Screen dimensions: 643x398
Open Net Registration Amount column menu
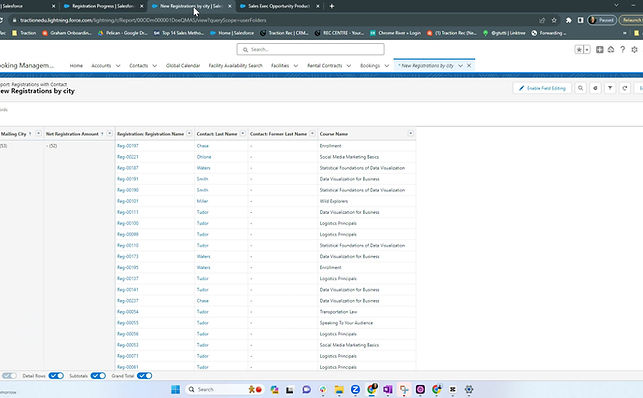click(109, 133)
